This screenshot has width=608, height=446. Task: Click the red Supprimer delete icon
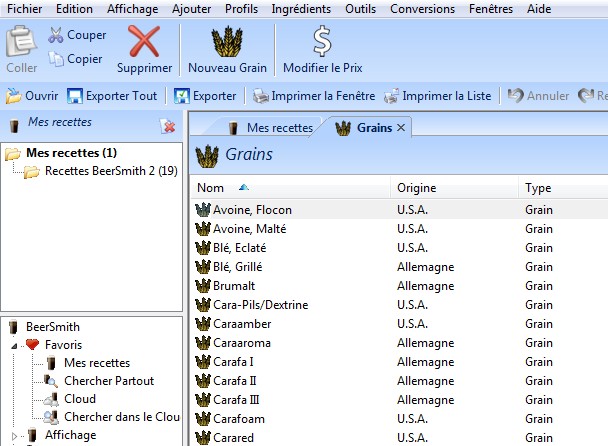click(144, 41)
